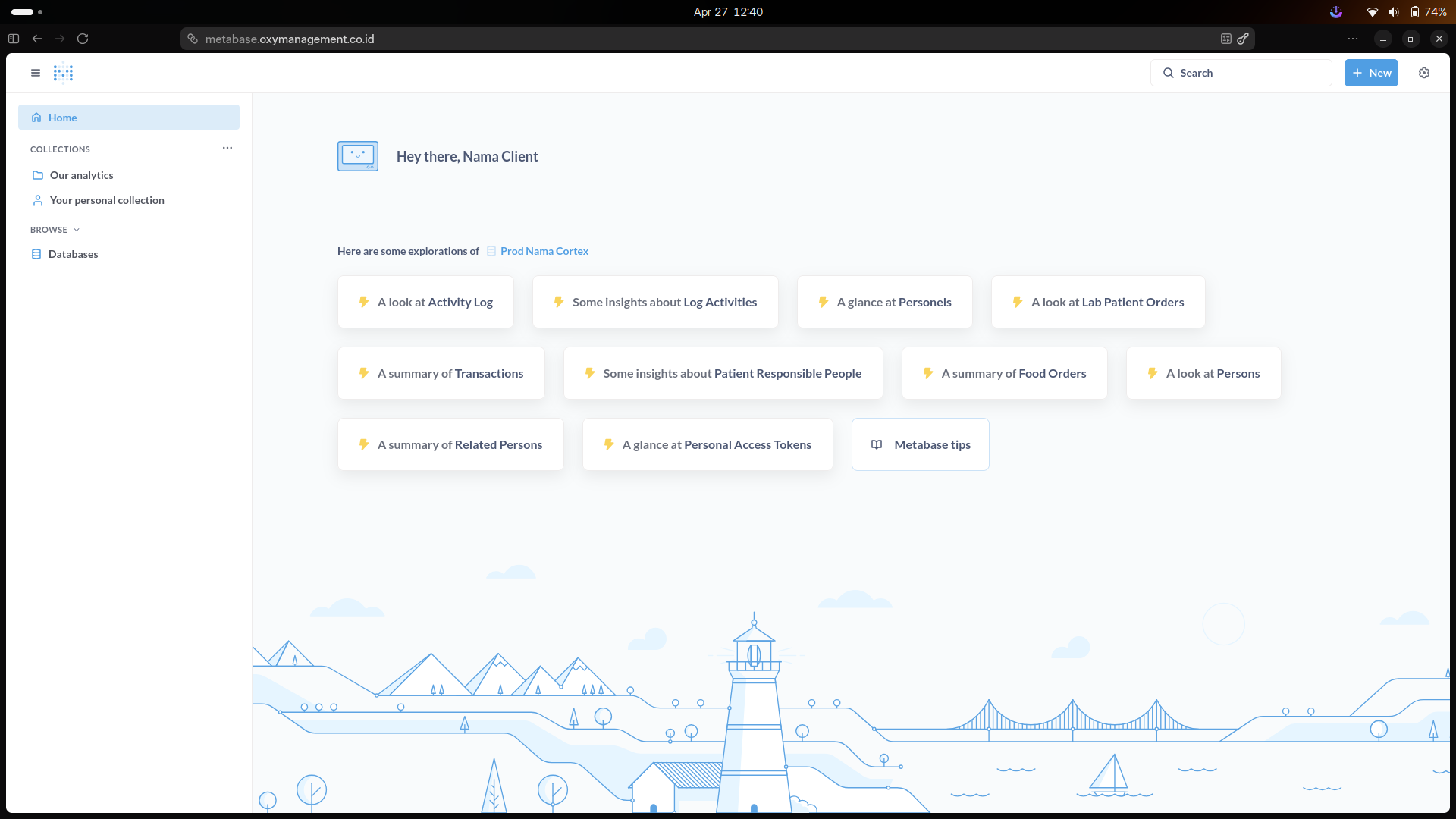1456x819 pixels.
Task: Click the New button
Action: [x=1371, y=73]
